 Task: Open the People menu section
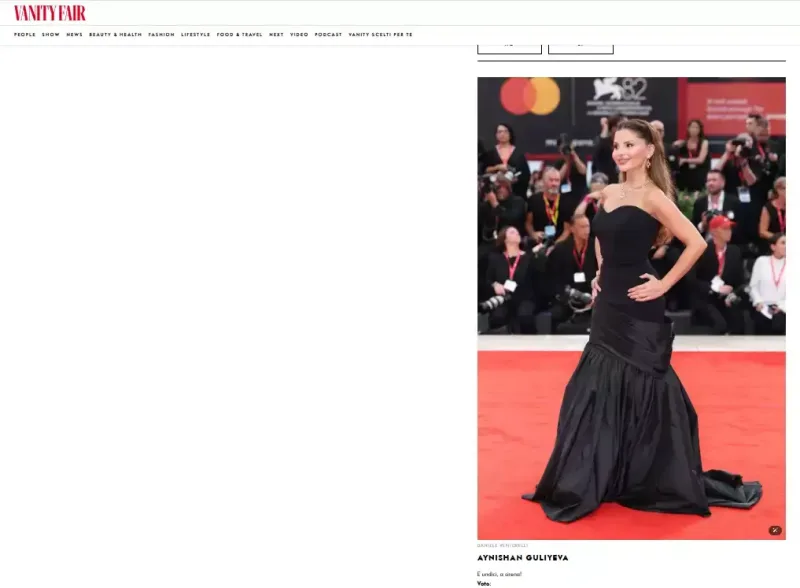[x=24, y=35]
